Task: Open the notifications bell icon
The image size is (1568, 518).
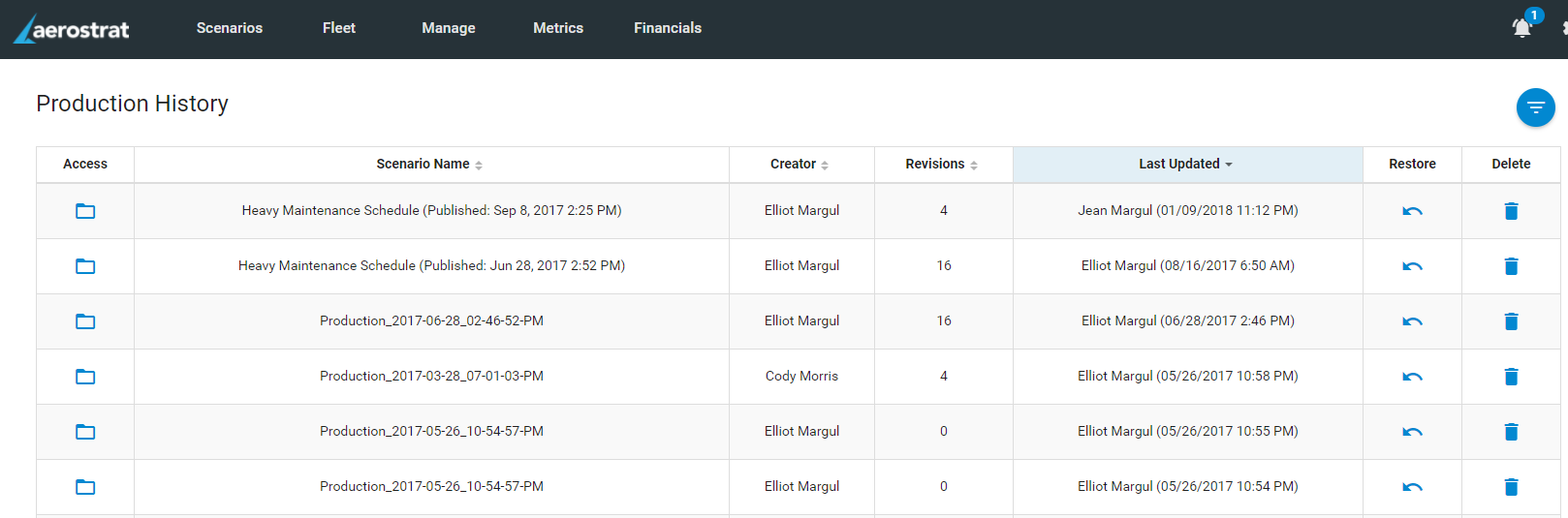Action: pos(1522,27)
